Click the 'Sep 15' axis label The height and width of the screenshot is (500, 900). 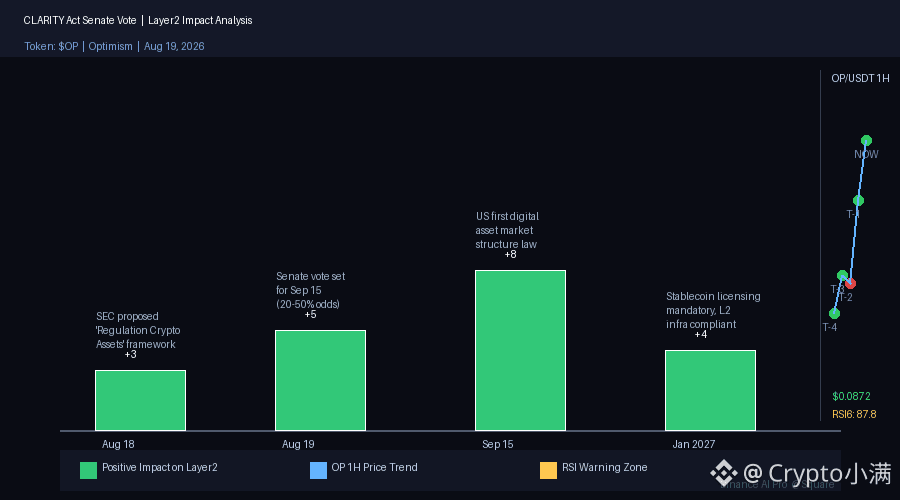(498, 444)
